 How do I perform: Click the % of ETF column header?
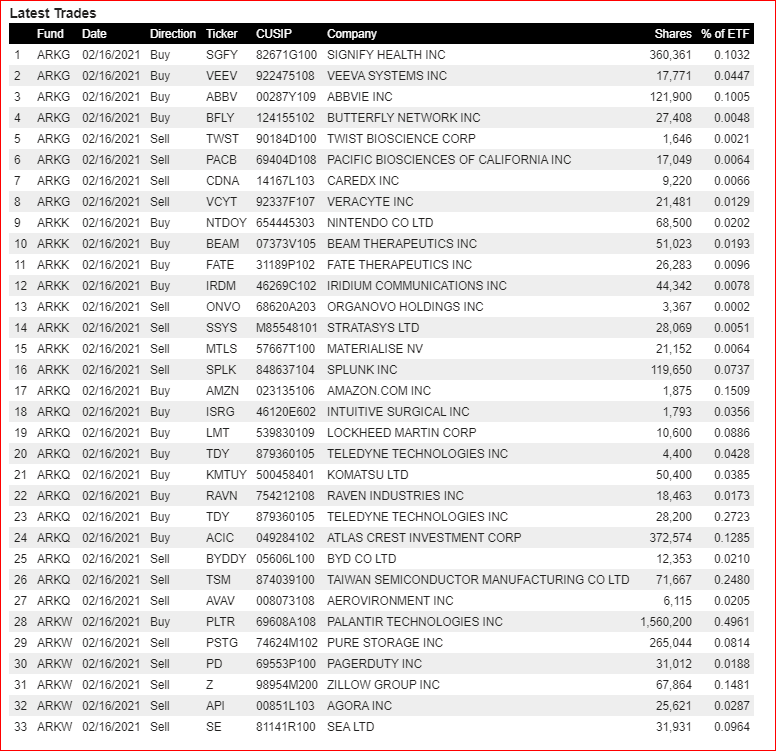(725, 34)
